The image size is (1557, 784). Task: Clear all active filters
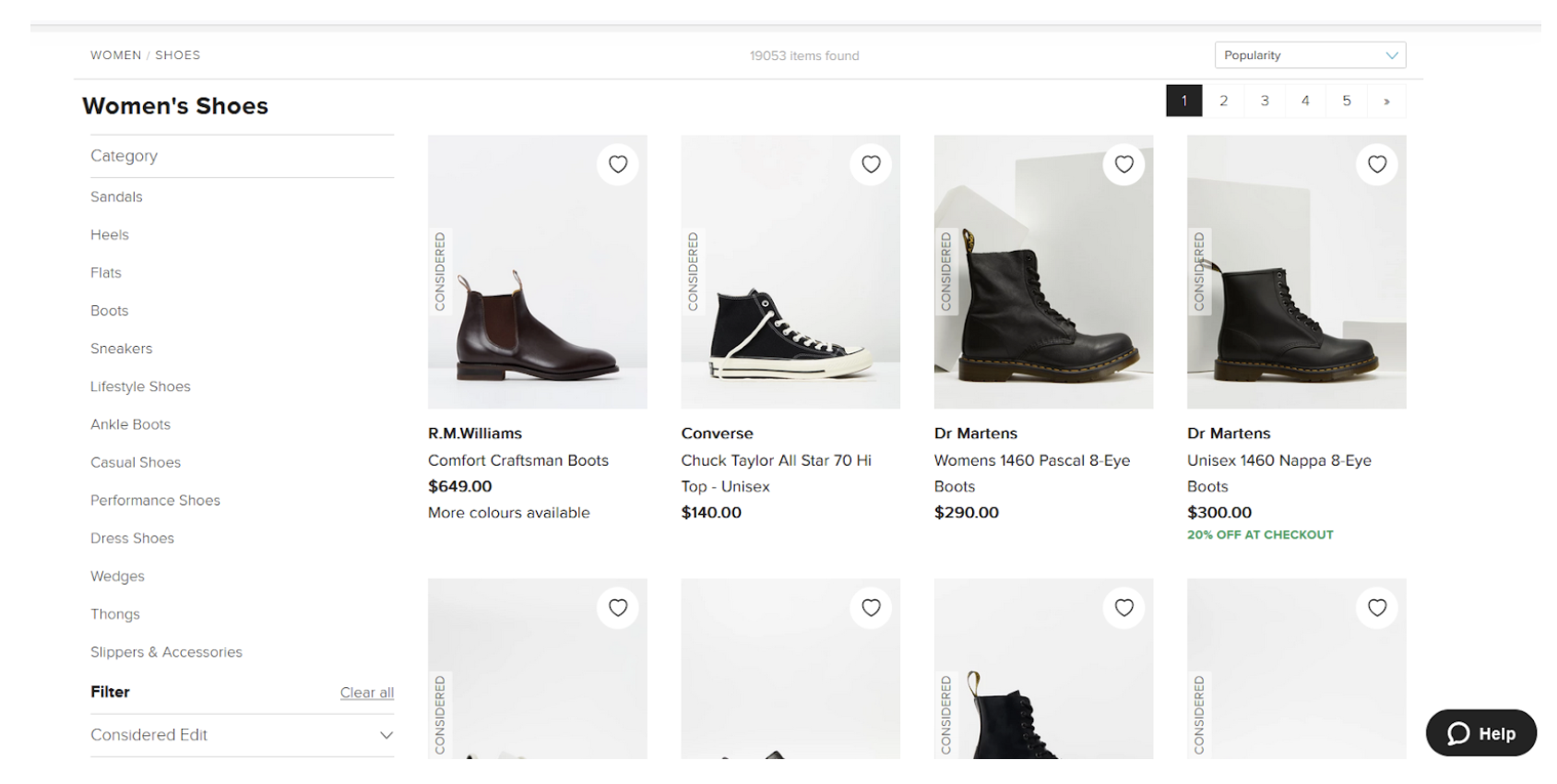click(x=366, y=692)
